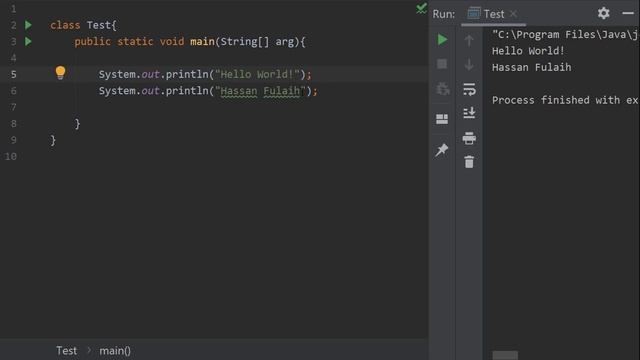The width and height of the screenshot is (640, 360).
Task: Toggle soft-wrap in the Run console
Action: (x=469, y=89)
